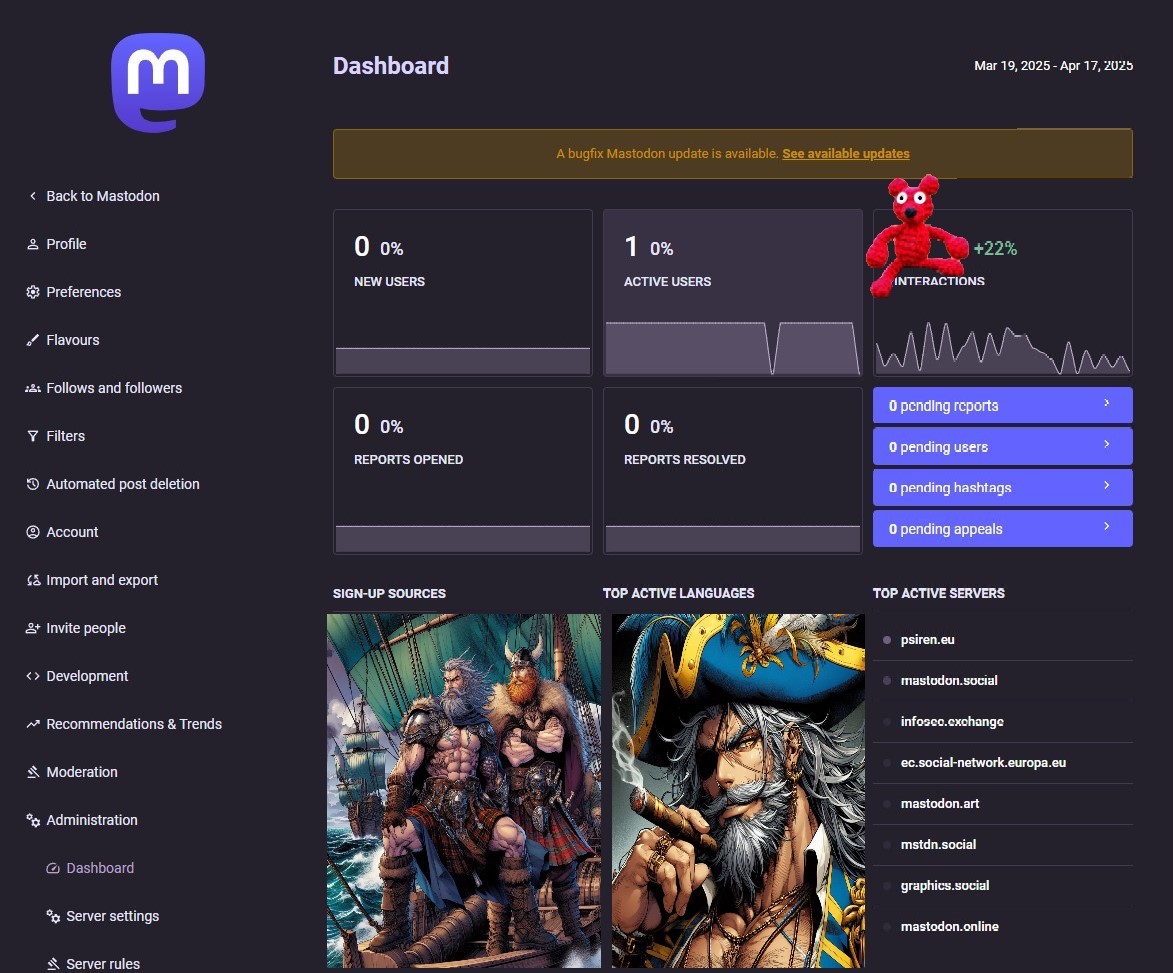This screenshot has width=1173, height=973.
Task: Open the 0 pending reports button
Action: pos(1002,405)
